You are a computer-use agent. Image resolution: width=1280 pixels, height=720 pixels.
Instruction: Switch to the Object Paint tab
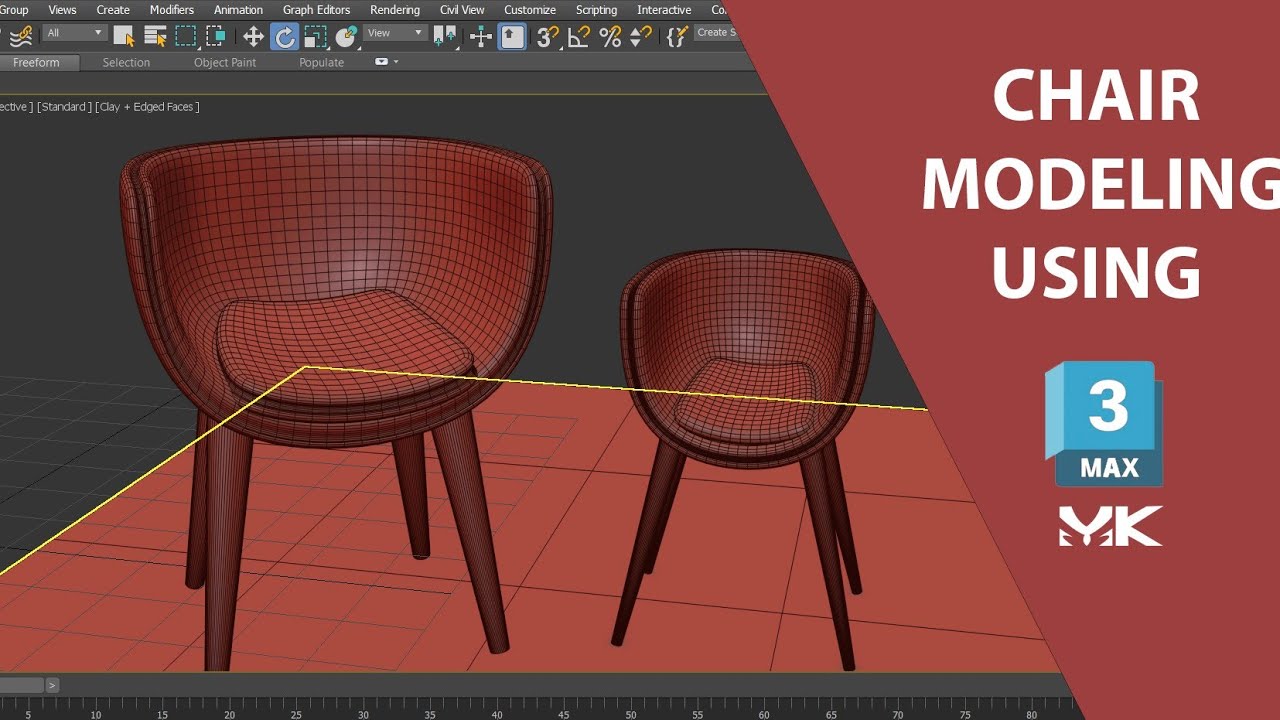tap(225, 62)
